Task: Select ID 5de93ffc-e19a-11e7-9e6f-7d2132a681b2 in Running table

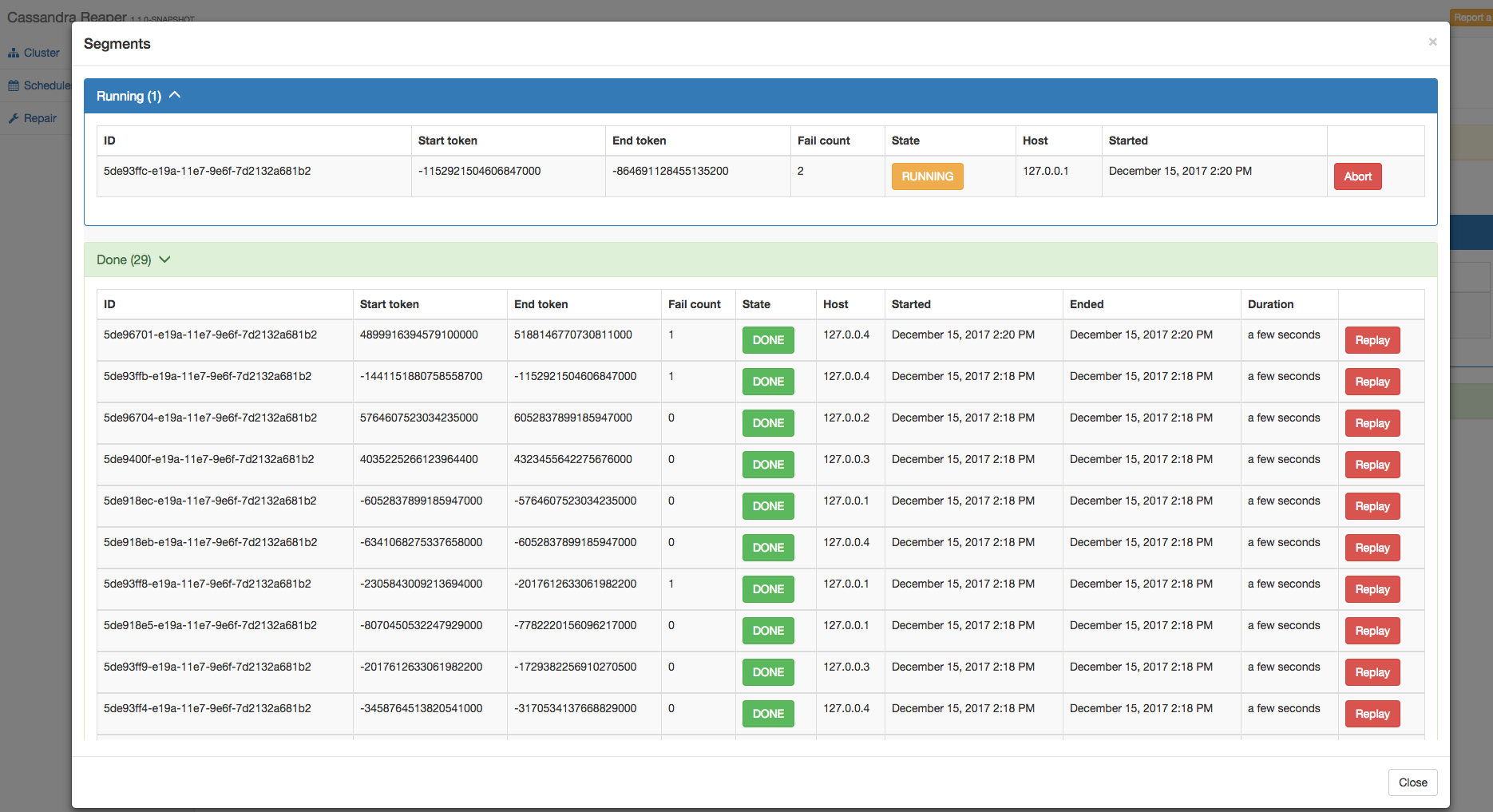Action: coord(208,171)
